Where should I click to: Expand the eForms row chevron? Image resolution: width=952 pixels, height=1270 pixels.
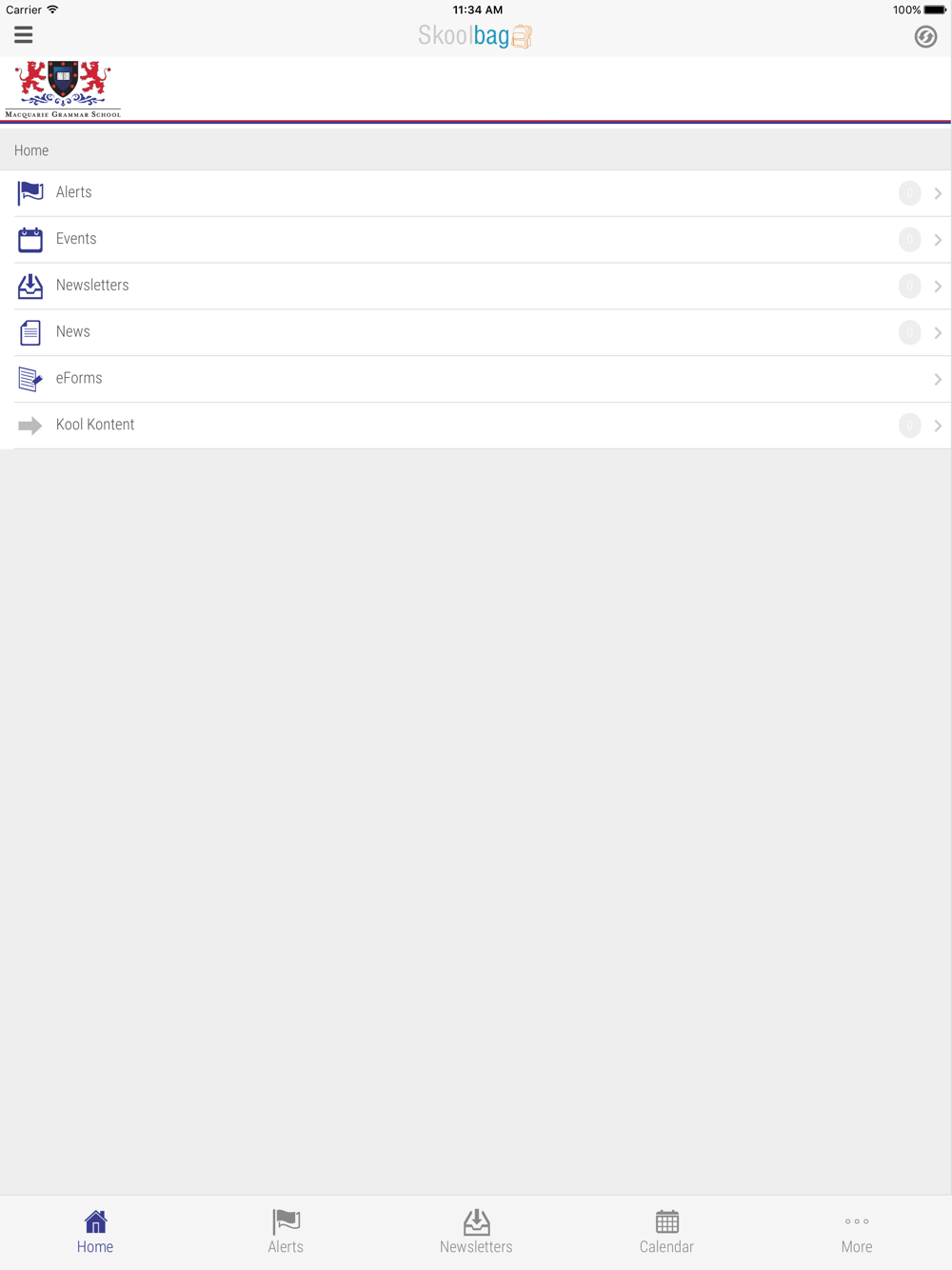(x=938, y=379)
